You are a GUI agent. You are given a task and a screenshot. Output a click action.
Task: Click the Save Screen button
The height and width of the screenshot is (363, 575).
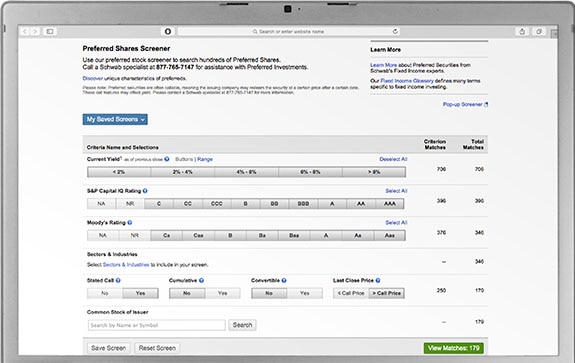point(109,348)
